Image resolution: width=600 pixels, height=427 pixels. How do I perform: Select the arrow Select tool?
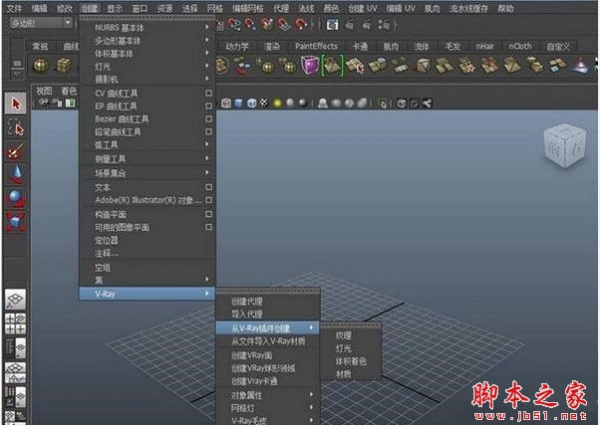(14, 104)
